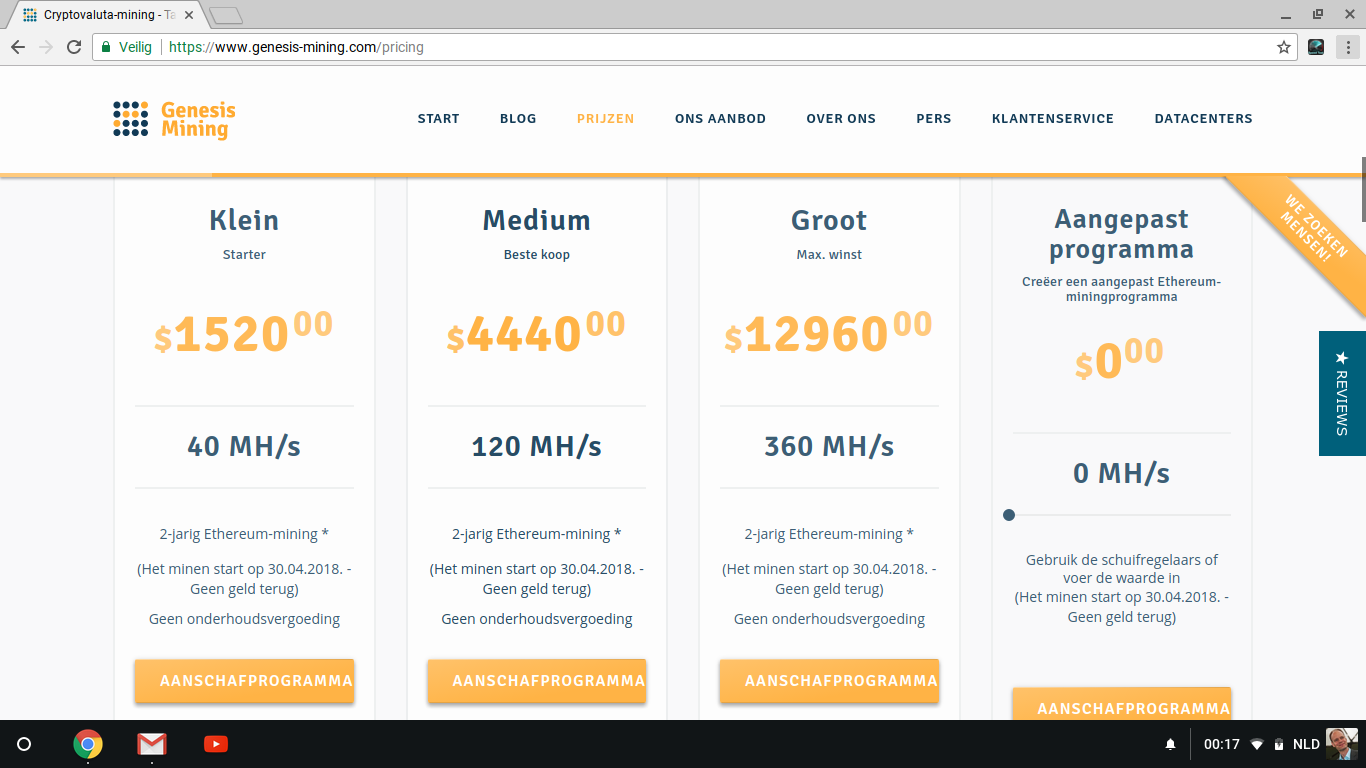Image resolution: width=1366 pixels, height=768 pixels.
Task: Click the $4440 price
Action: tap(536, 332)
